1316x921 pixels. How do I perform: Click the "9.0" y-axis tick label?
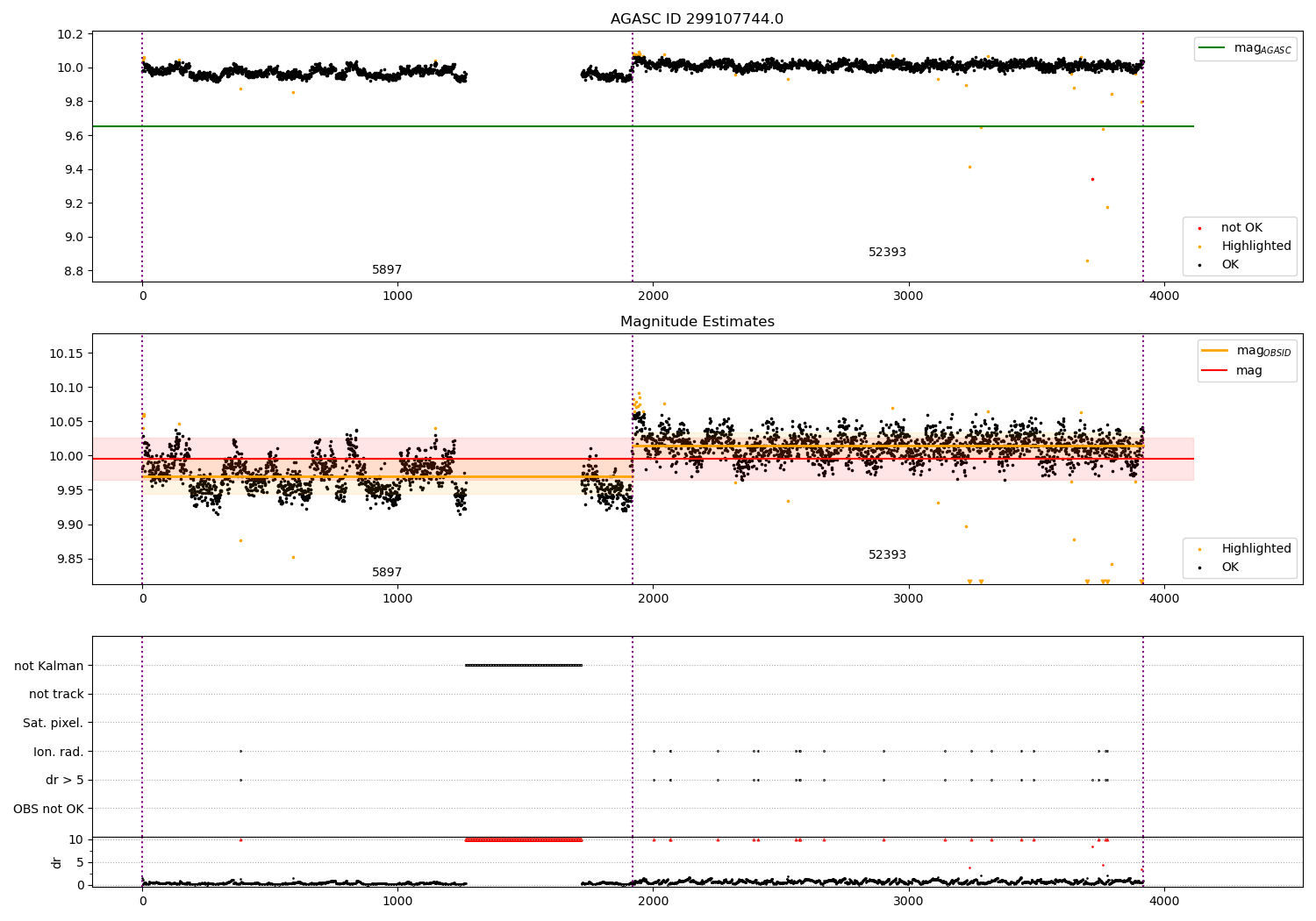pos(74,237)
